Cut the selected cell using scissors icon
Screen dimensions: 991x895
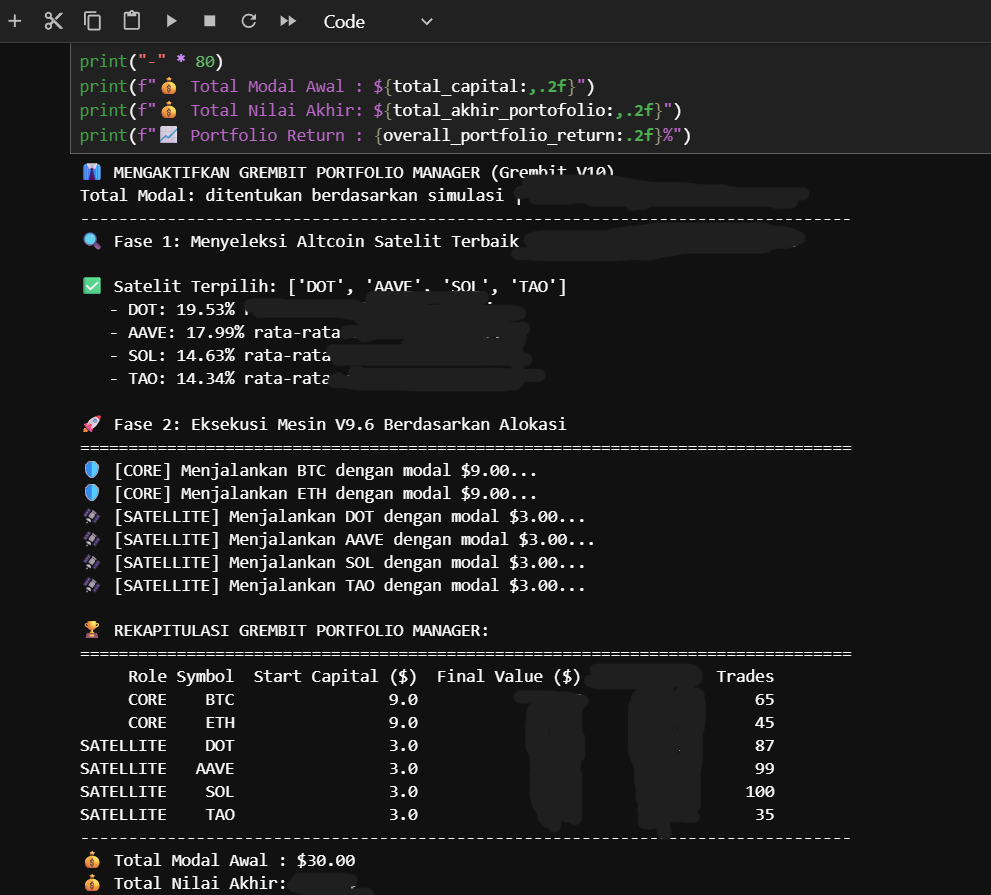tap(54, 21)
